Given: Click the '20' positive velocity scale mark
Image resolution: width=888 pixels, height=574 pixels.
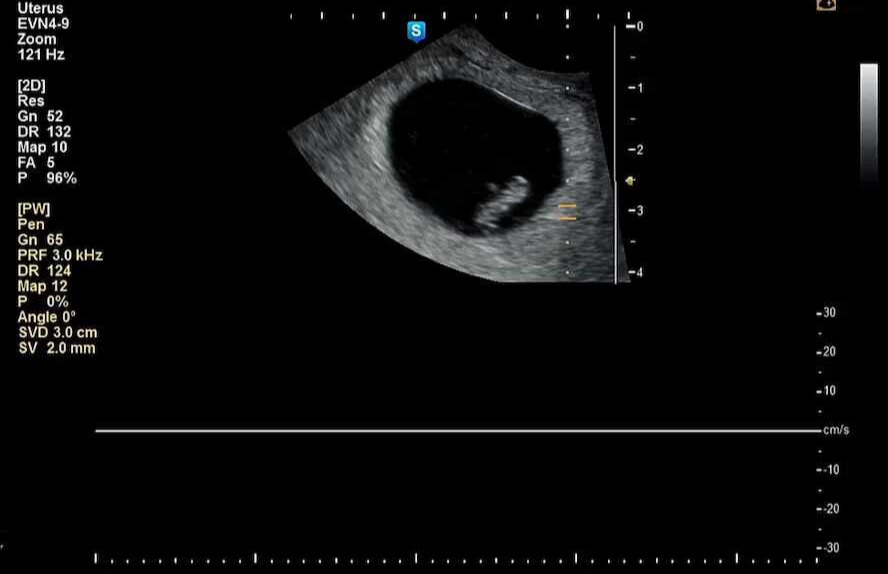Looking at the screenshot, I should pos(826,352).
